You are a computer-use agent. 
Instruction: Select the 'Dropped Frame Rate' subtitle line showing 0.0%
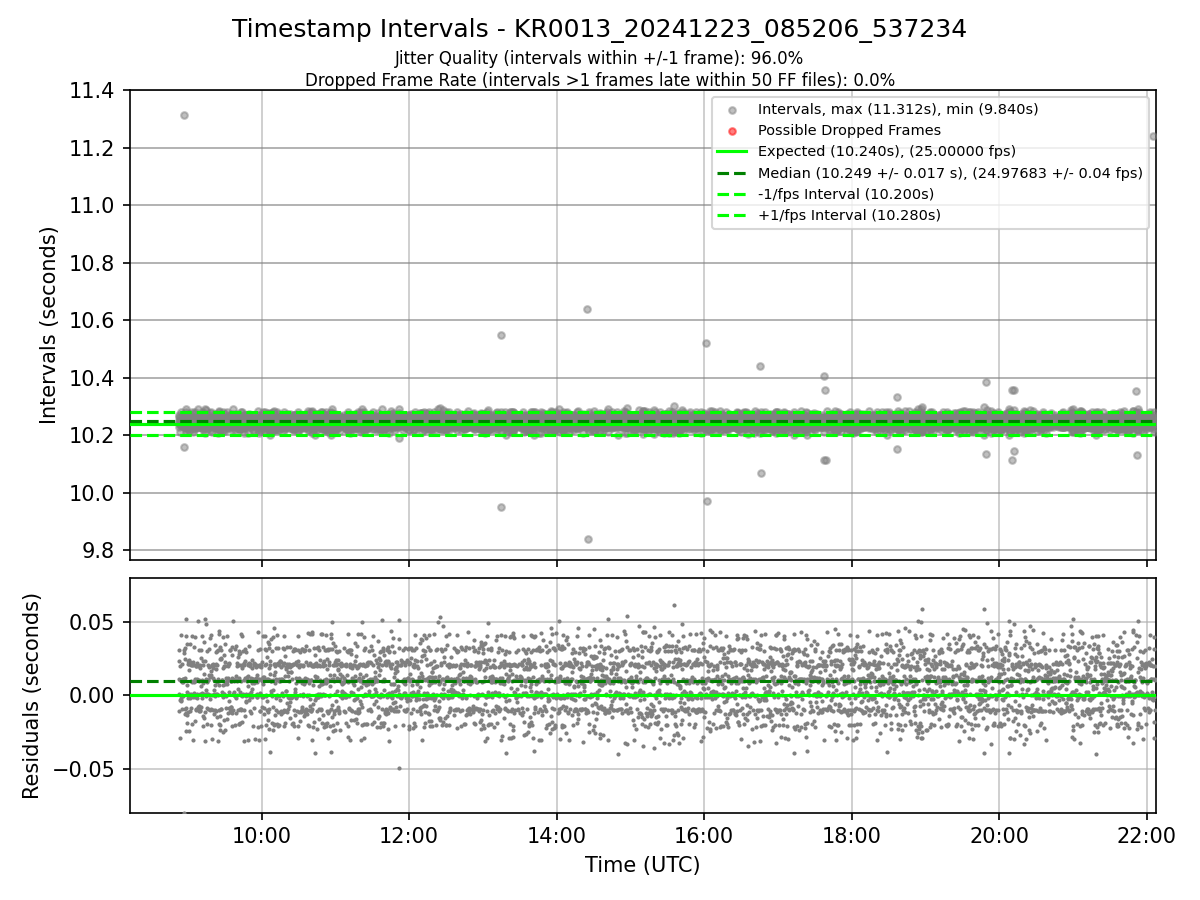(599, 79)
